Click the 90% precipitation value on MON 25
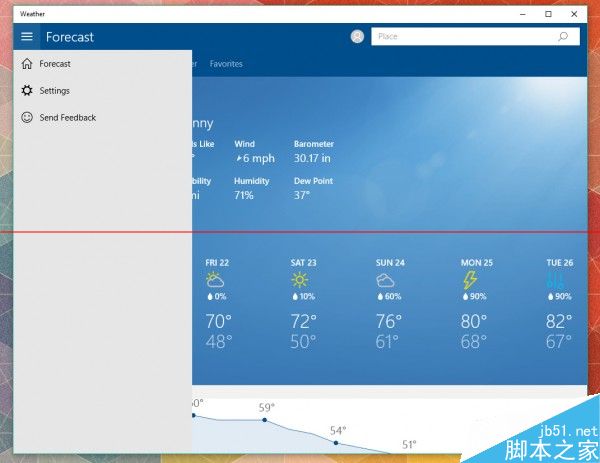Viewport: 600px width, 463px height. pyautogui.click(x=478, y=297)
